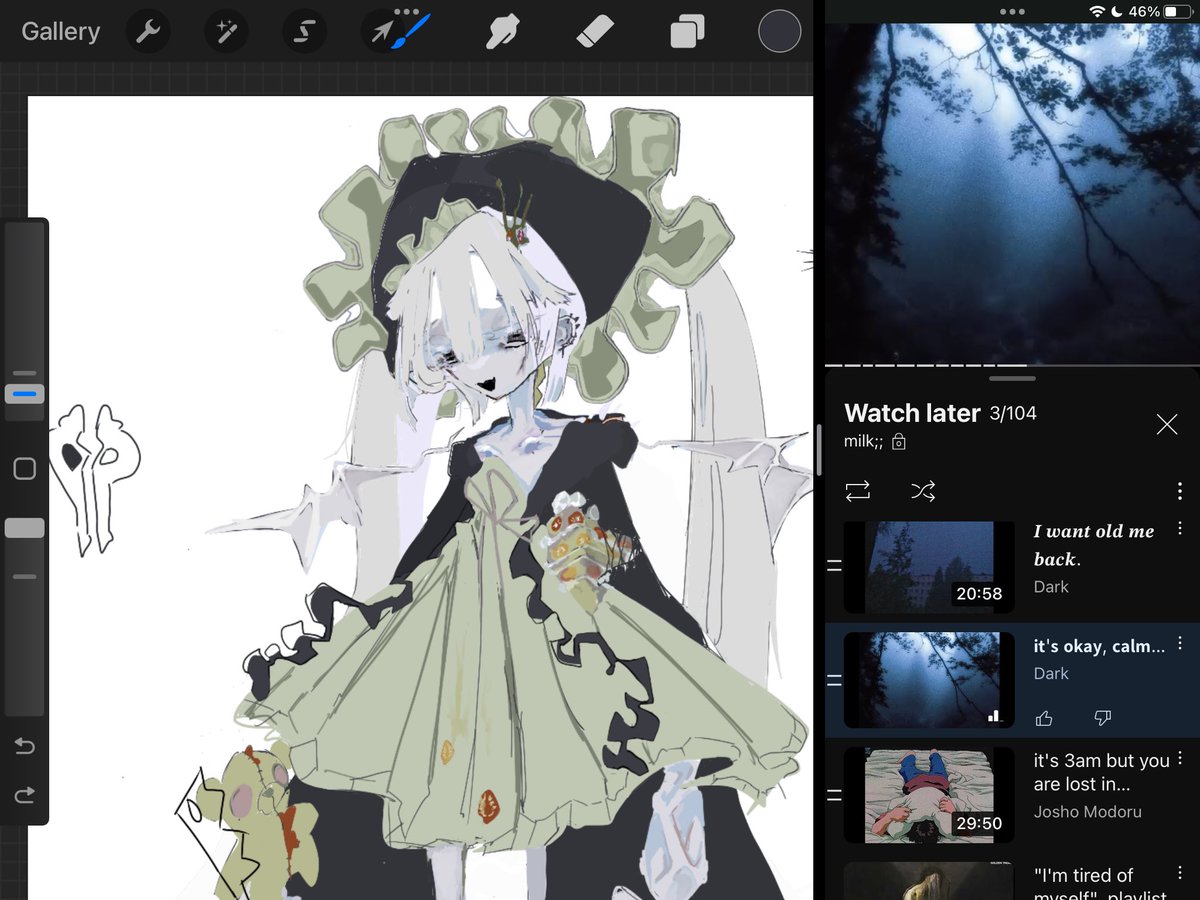This screenshot has height=900, width=1200.
Task: Tap the 'I want old me back.' title
Action: point(1094,545)
